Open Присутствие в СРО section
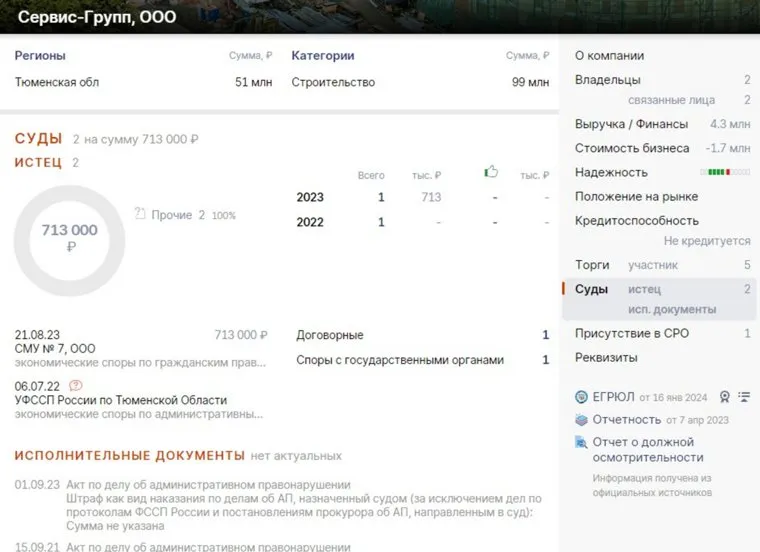Screen dimensions: 760x552 [631, 333]
